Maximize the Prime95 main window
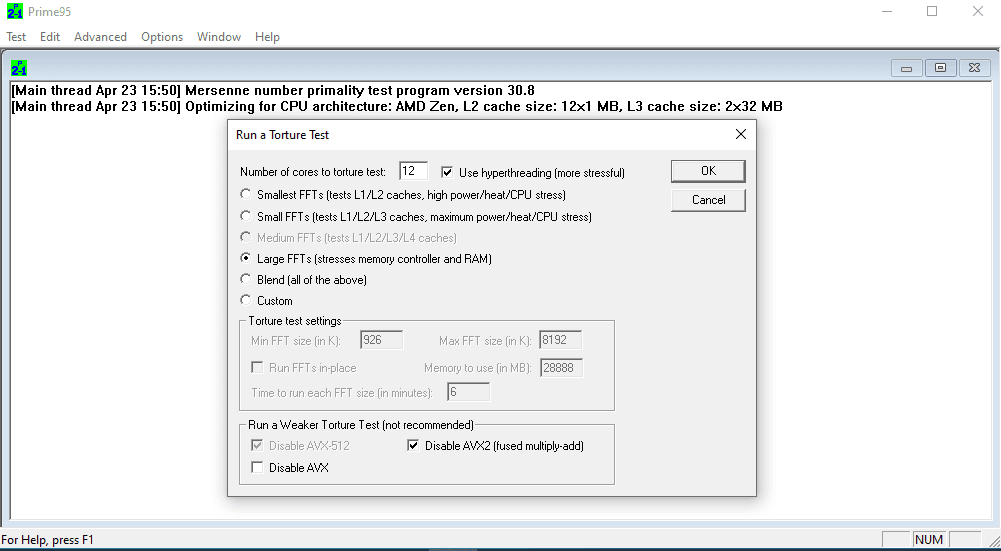Screen dimensions: 1001x551 [x=932, y=11]
